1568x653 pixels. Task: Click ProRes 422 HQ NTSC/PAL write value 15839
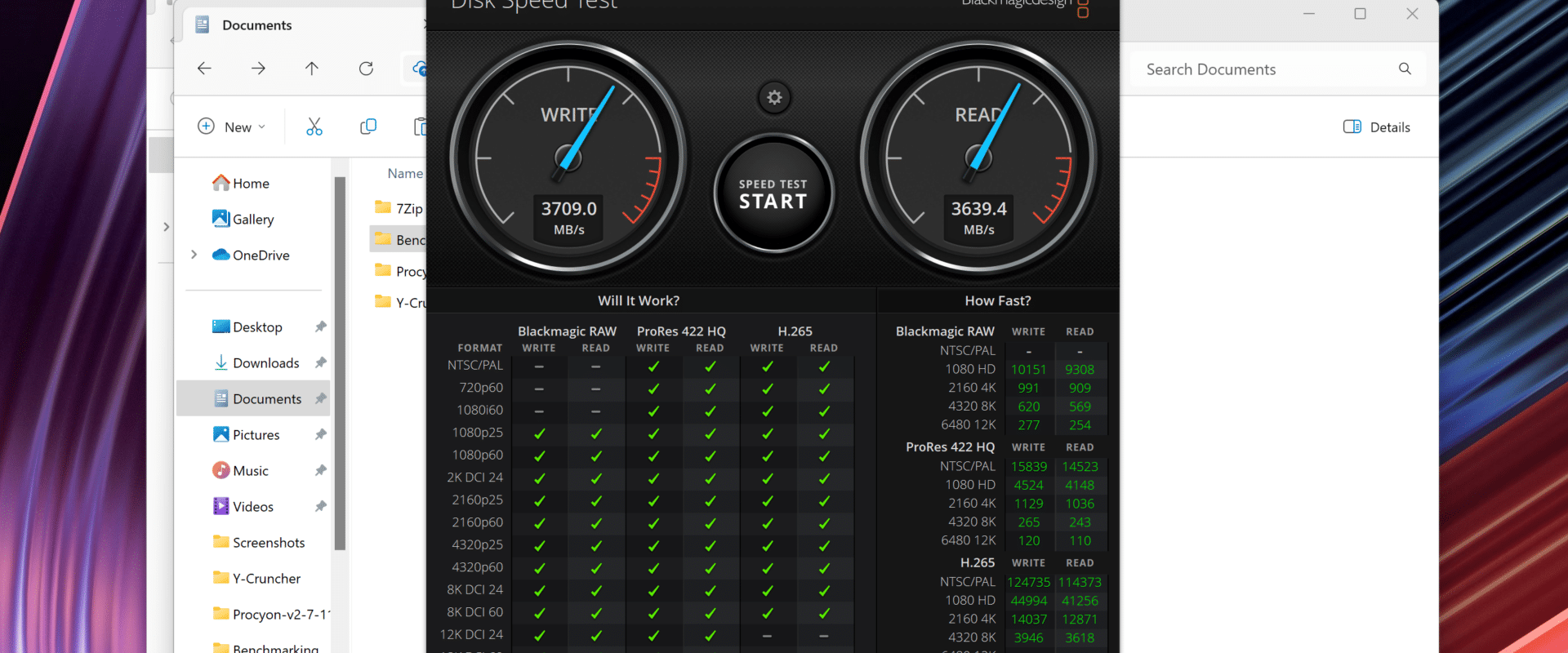coord(1029,467)
